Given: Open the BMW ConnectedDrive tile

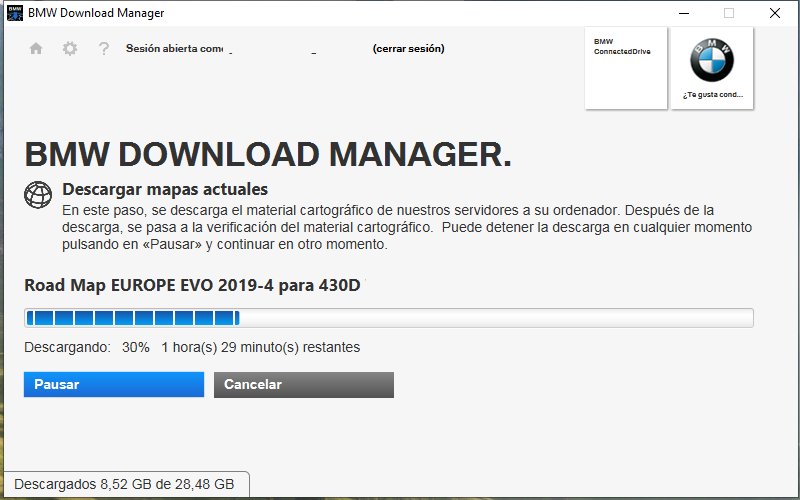Looking at the screenshot, I should [x=626, y=68].
